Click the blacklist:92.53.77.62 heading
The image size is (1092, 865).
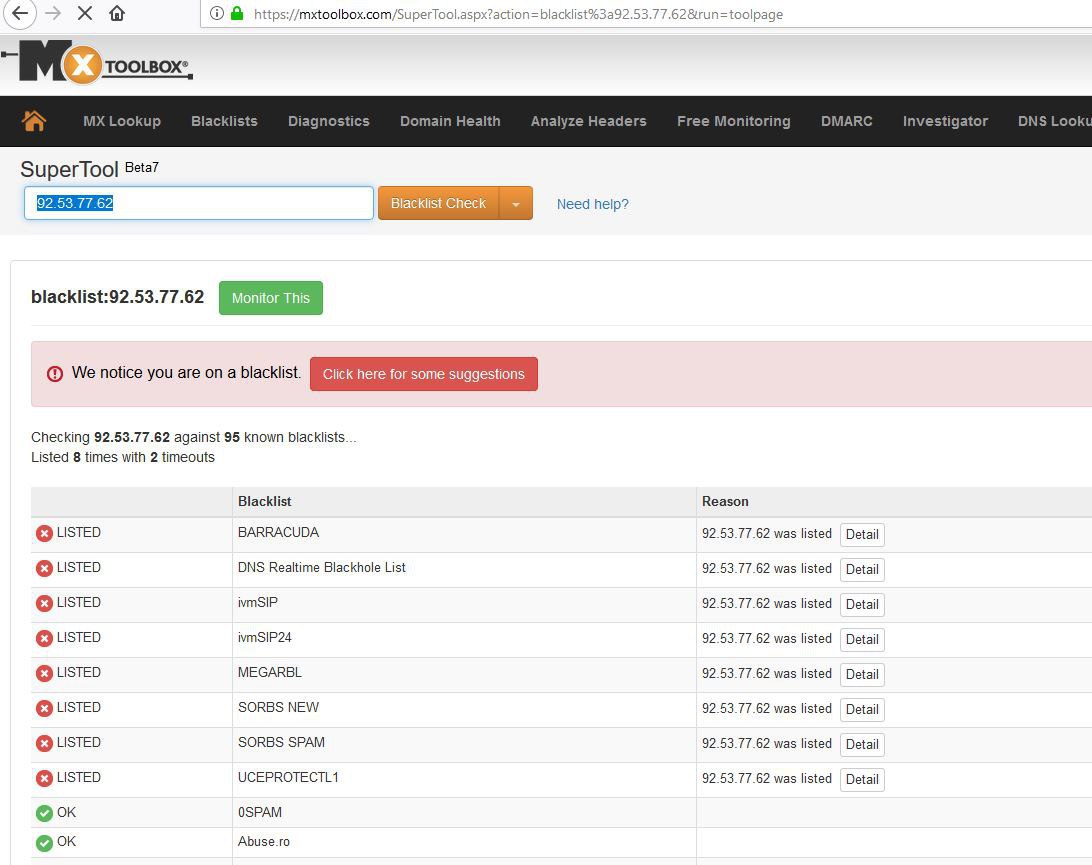[118, 297]
